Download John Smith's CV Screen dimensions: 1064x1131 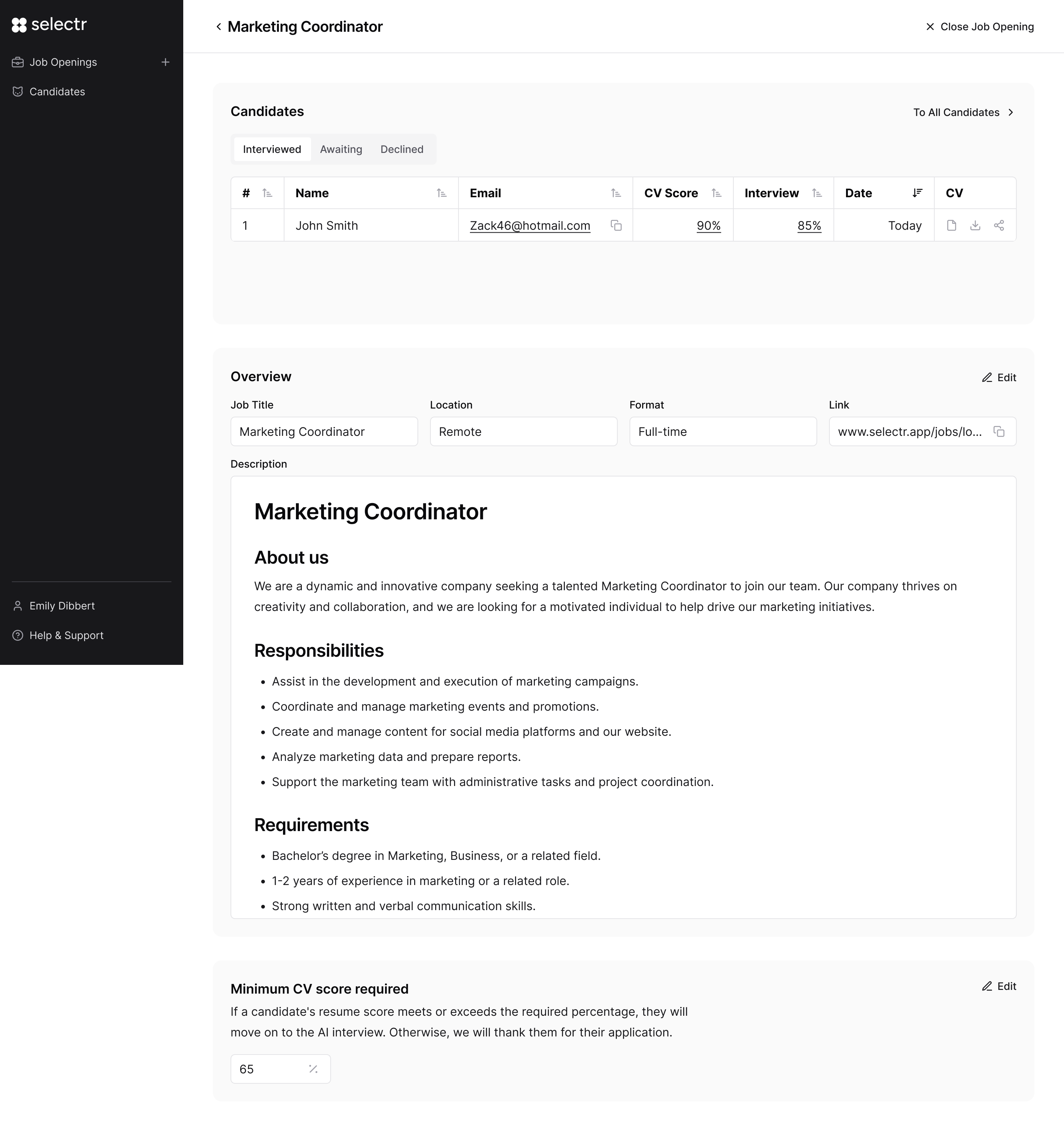pos(975,225)
